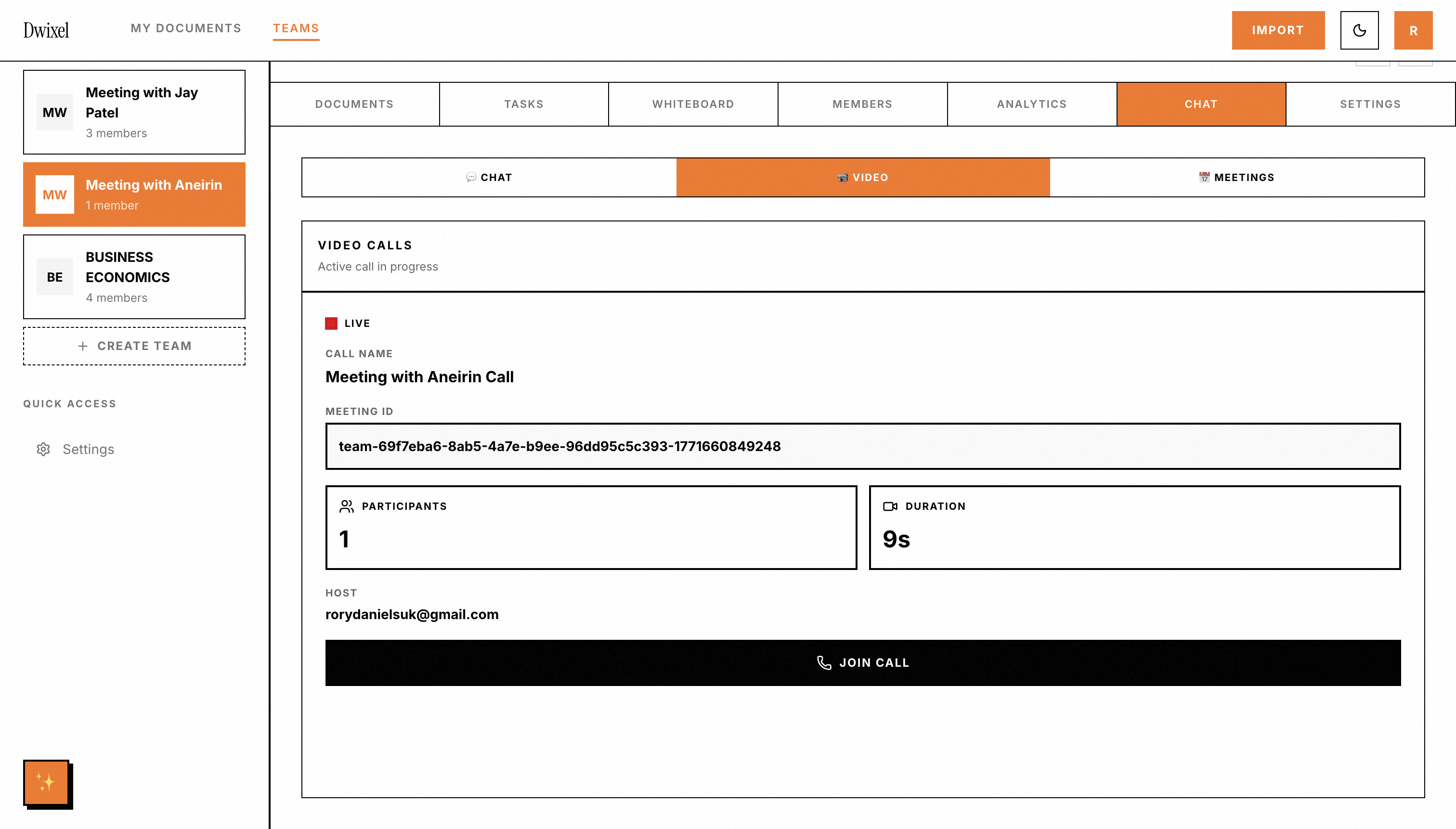Toggle dark mode moon icon
The height and width of the screenshot is (829, 1456).
pyautogui.click(x=1359, y=30)
